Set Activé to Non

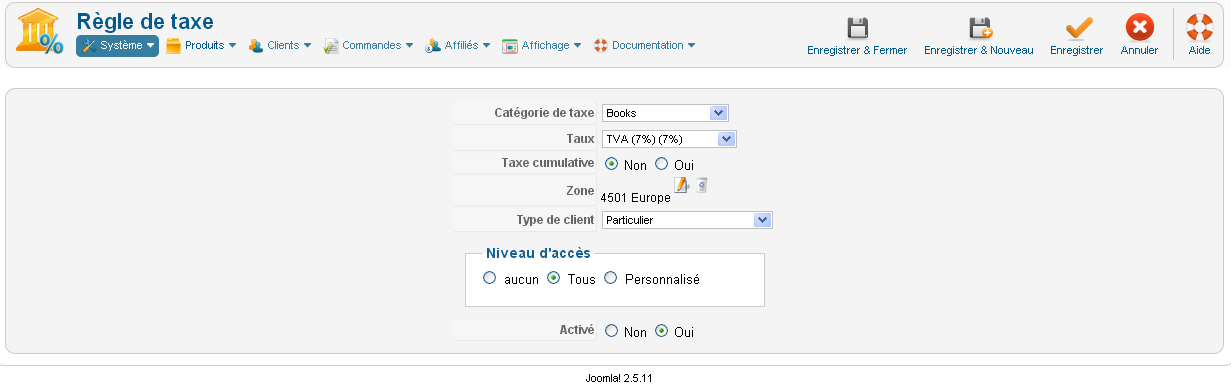click(612, 331)
